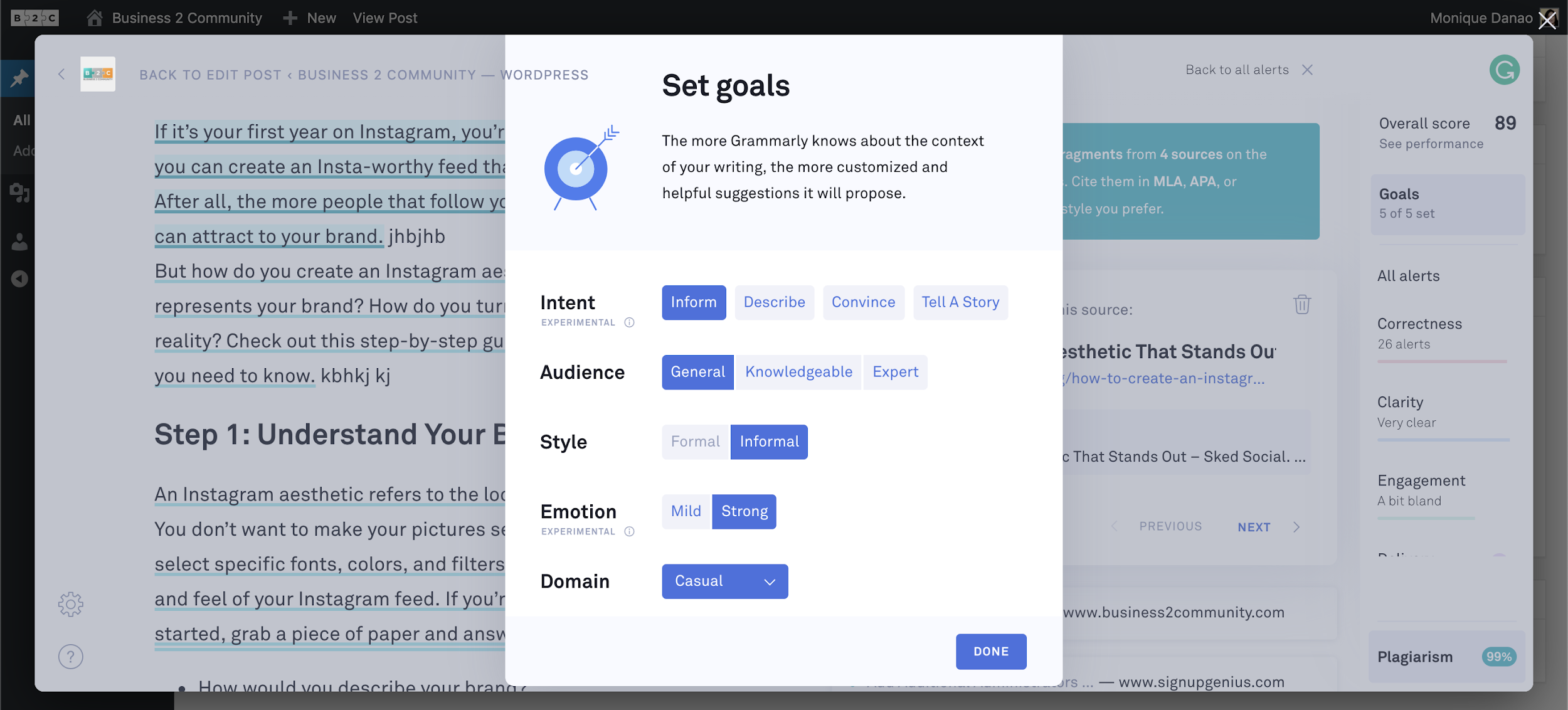This screenshot has height=710, width=1568.
Task: Click the settings gear icon bottom left
Action: (69, 603)
